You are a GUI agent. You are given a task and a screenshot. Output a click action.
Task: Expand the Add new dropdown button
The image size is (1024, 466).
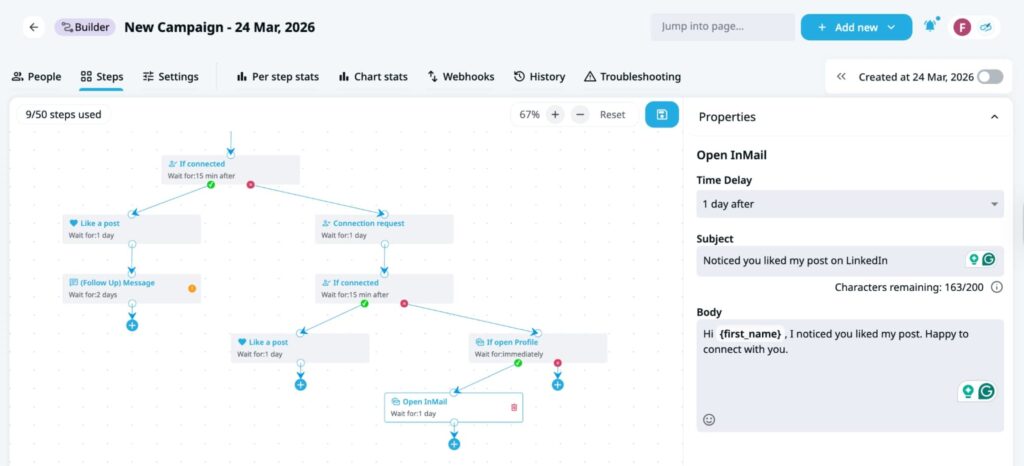856,27
